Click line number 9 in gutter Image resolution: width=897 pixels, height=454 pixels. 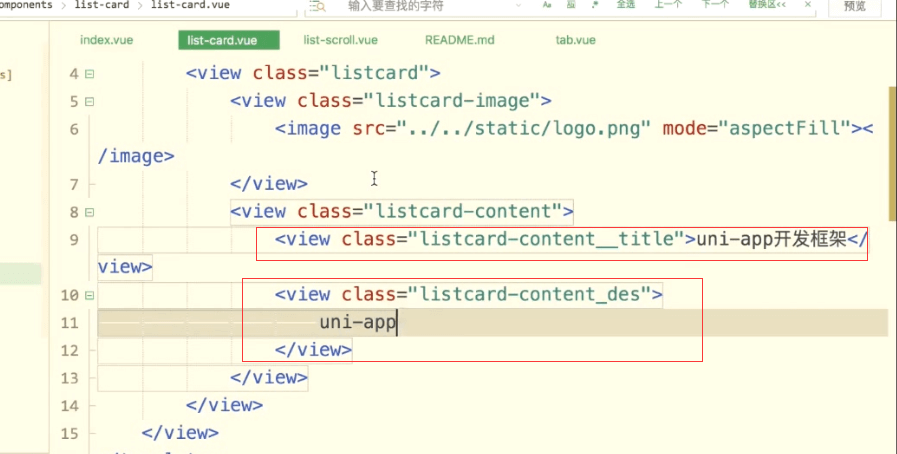point(74,240)
